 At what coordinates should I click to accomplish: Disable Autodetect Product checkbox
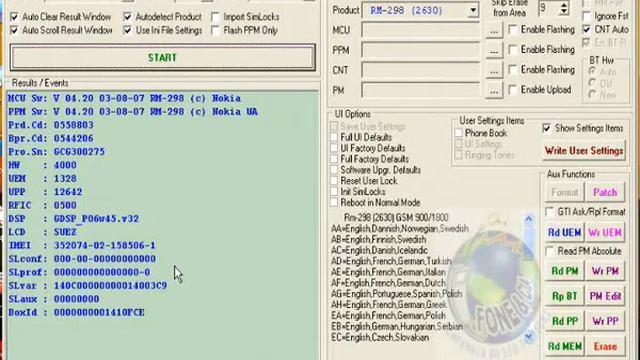tap(128, 17)
